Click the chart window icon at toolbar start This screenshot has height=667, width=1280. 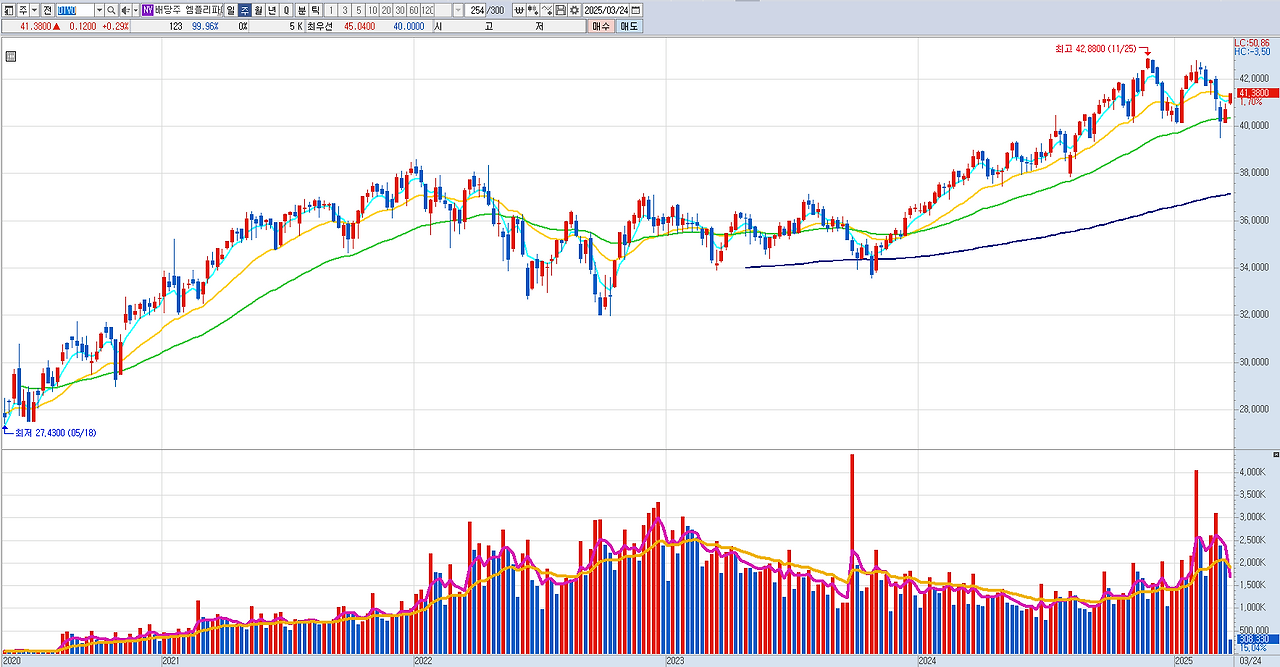[x=9, y=10]
